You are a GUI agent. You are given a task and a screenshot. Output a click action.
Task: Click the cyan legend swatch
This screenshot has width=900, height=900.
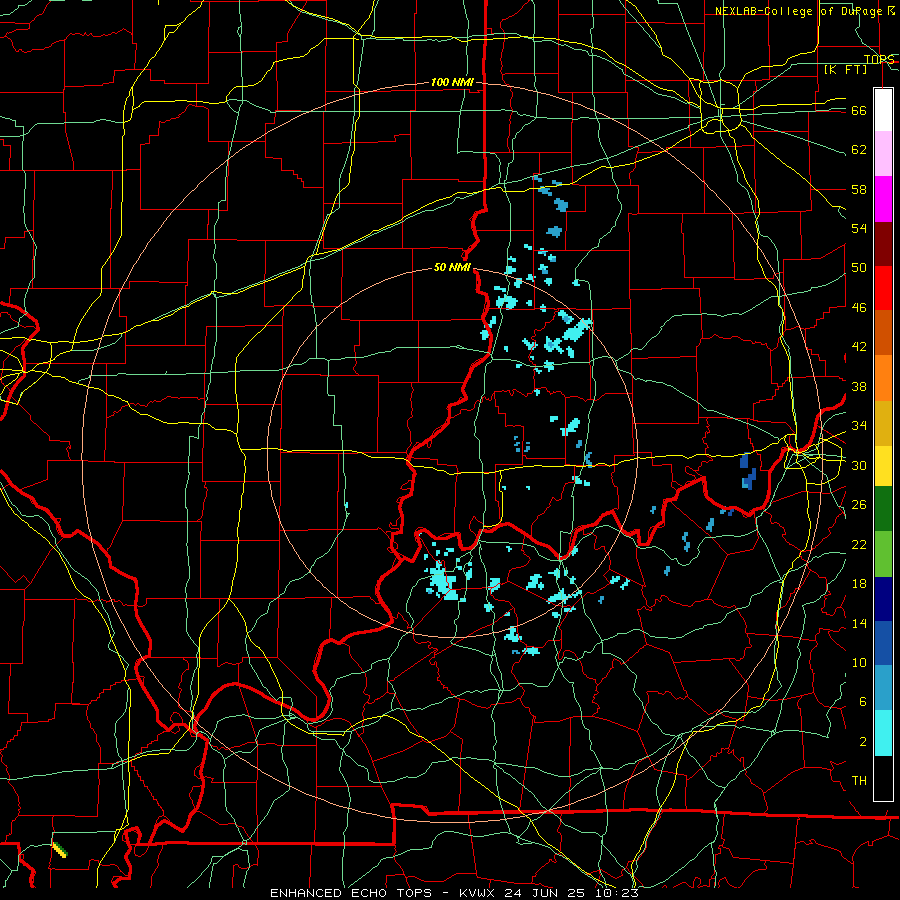(883, 733)
